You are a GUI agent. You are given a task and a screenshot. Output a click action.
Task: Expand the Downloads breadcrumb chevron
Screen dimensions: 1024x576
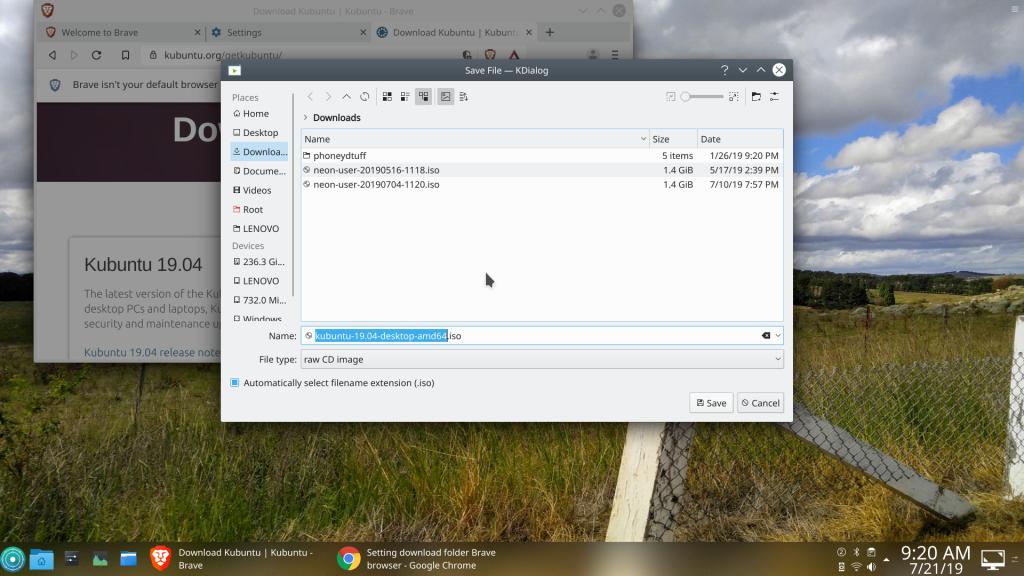point(305,118)
